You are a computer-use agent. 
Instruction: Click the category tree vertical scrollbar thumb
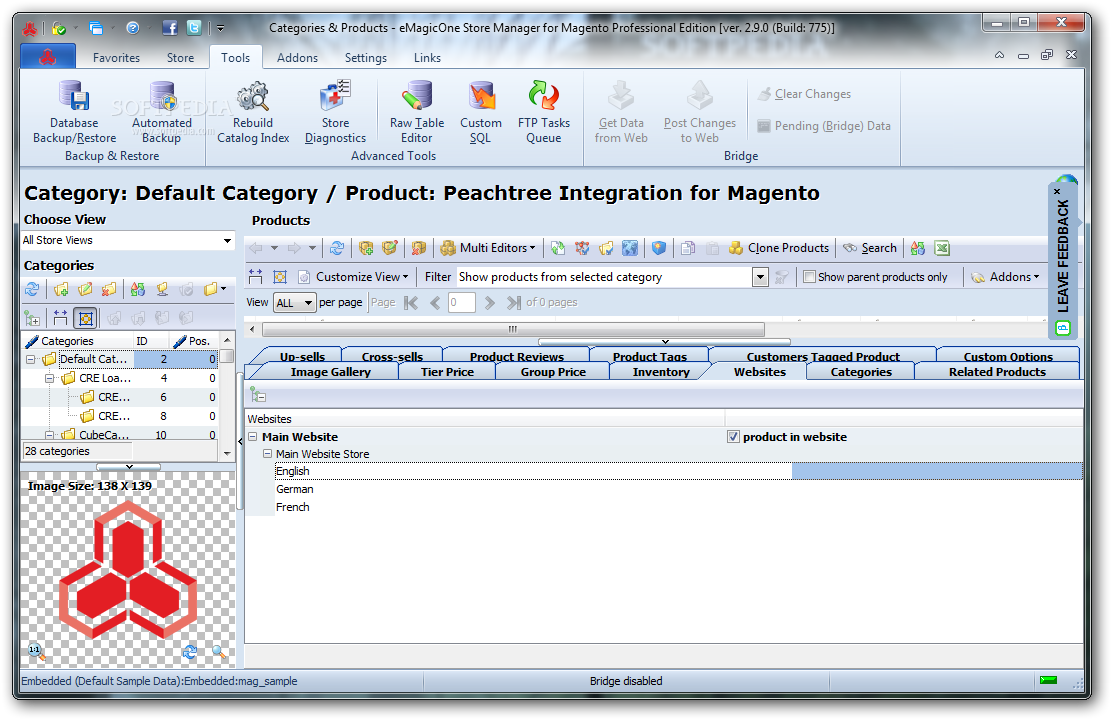tap(227, 357)
